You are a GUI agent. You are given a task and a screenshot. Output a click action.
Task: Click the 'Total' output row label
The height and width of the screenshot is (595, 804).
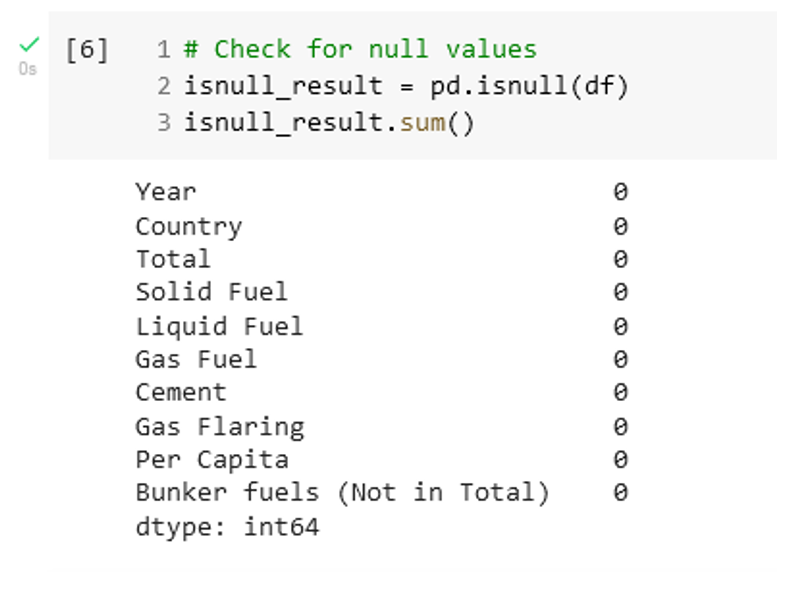[173, 259]
